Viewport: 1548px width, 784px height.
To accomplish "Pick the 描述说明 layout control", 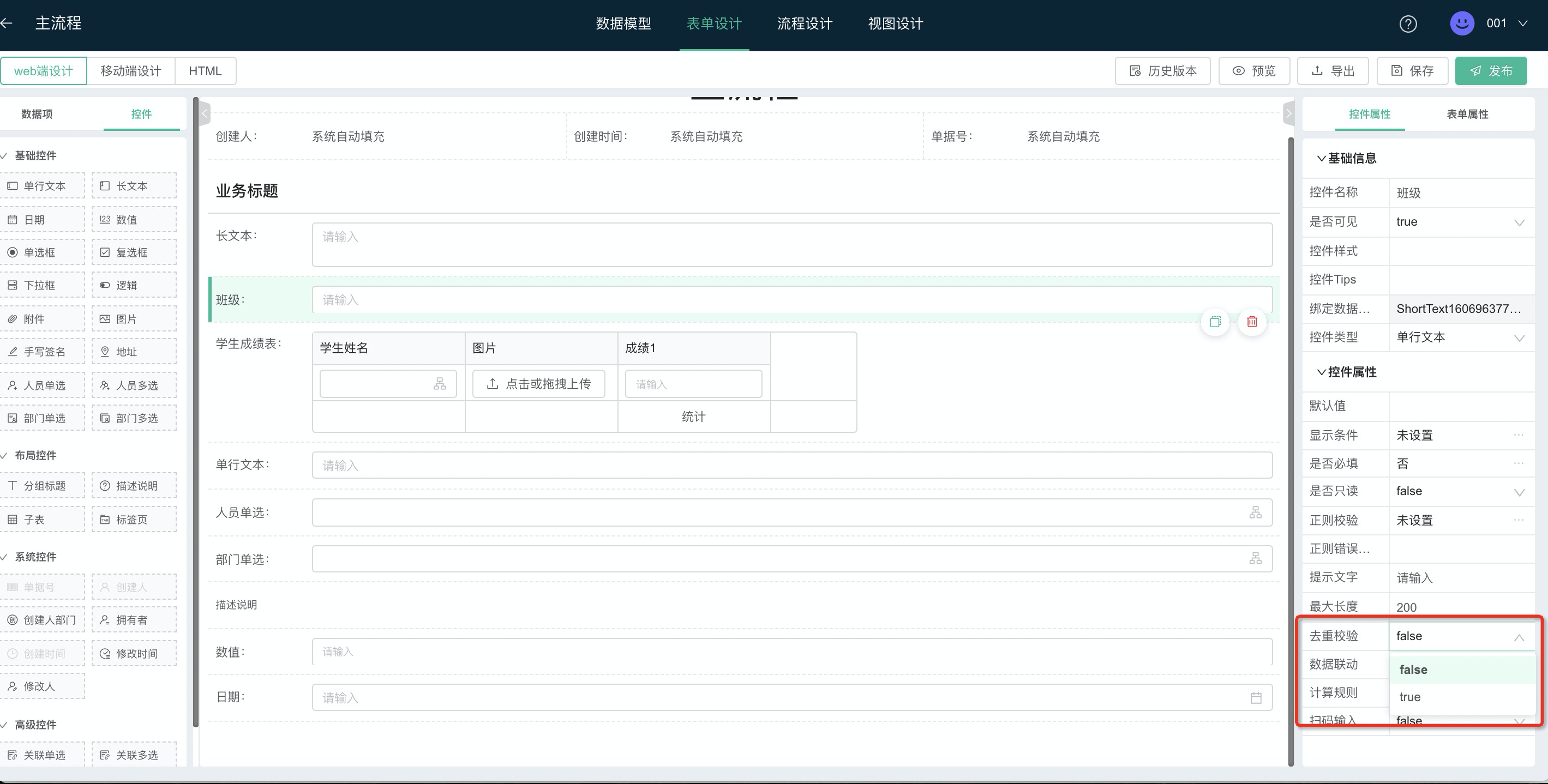I will coord(134,485).
